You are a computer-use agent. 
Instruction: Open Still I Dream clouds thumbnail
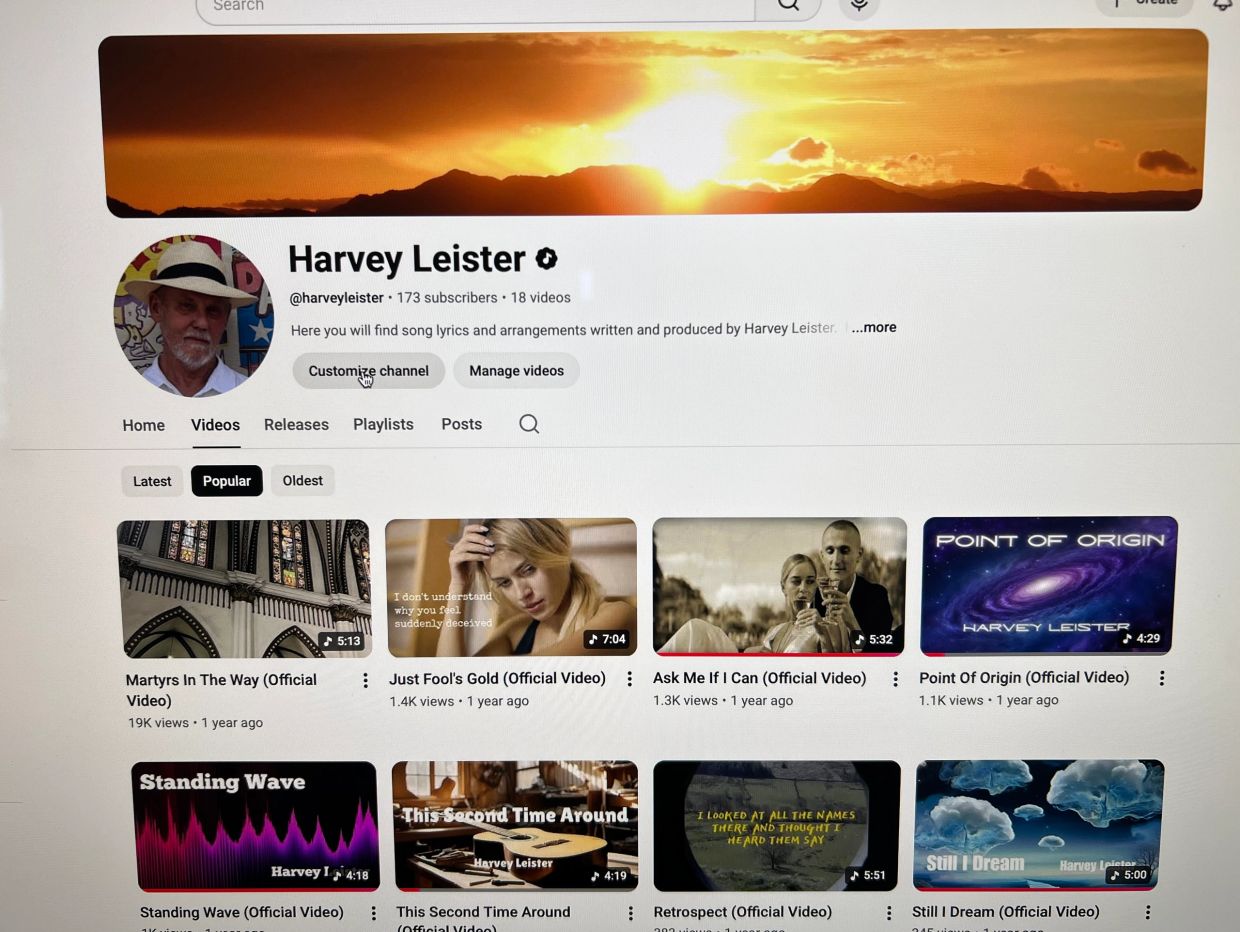pos(1038,825)
